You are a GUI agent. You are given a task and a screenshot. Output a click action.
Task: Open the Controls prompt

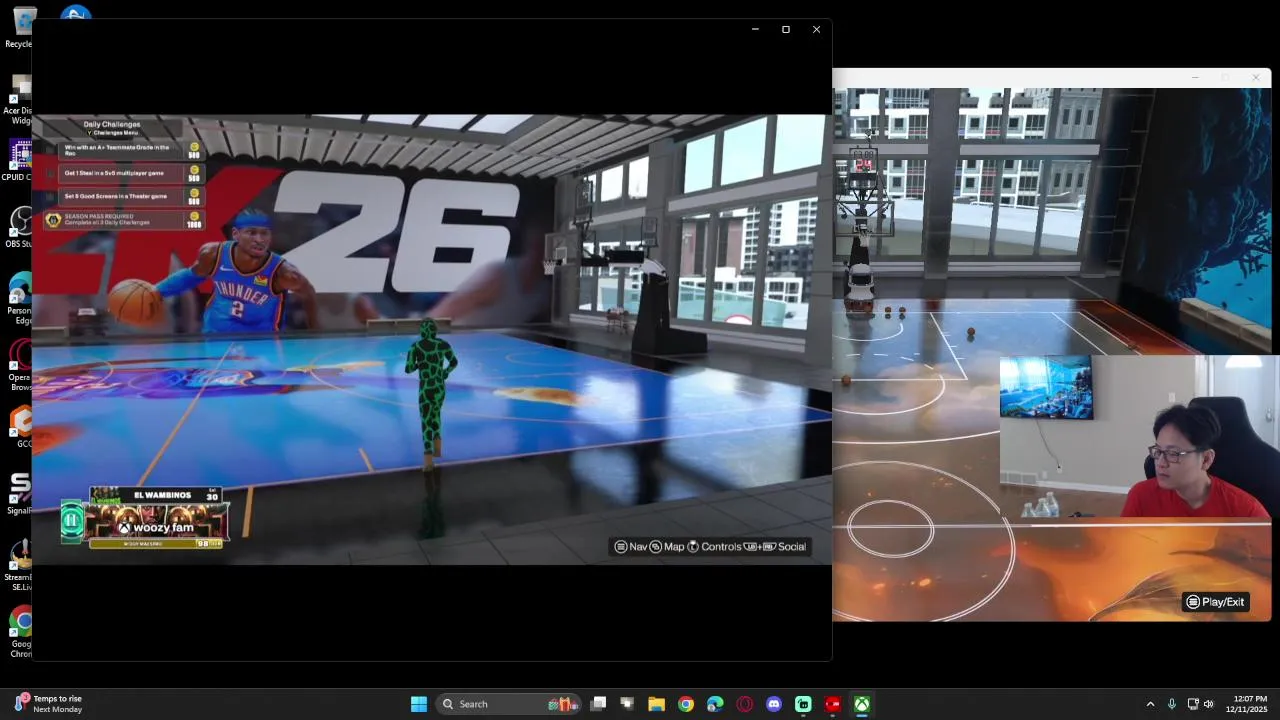pos(714,547)
